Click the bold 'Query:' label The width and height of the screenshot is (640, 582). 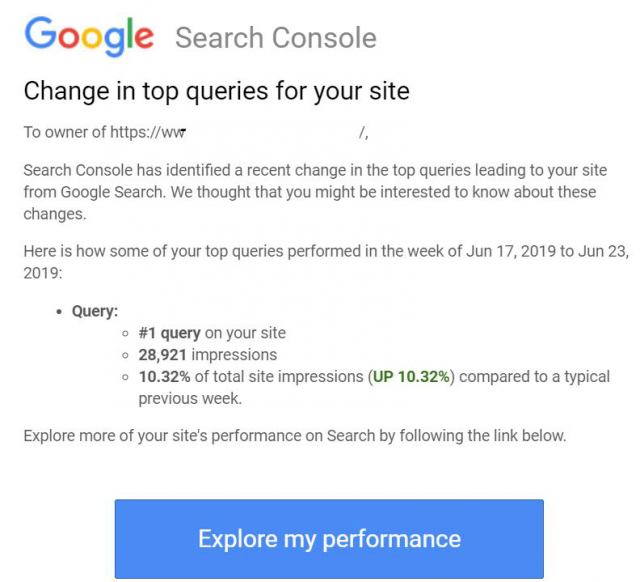[x=95, y=311]
